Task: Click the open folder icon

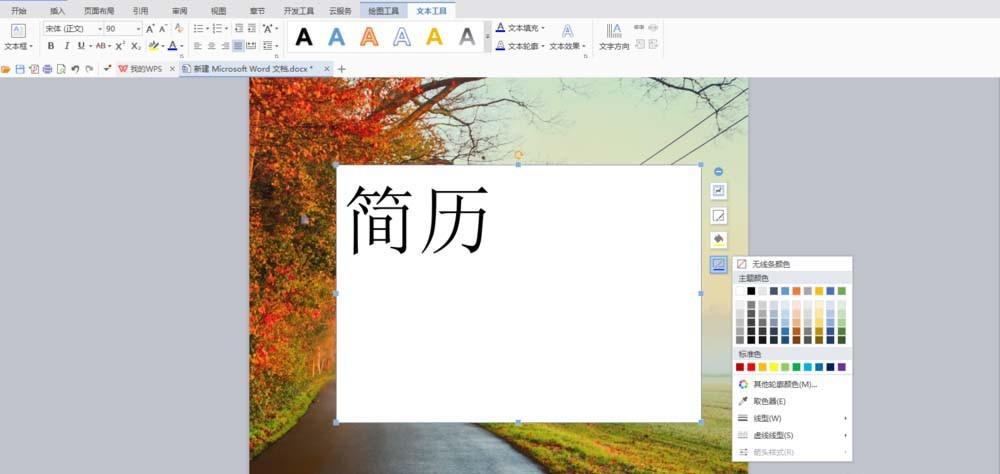Action: point(6,69)
